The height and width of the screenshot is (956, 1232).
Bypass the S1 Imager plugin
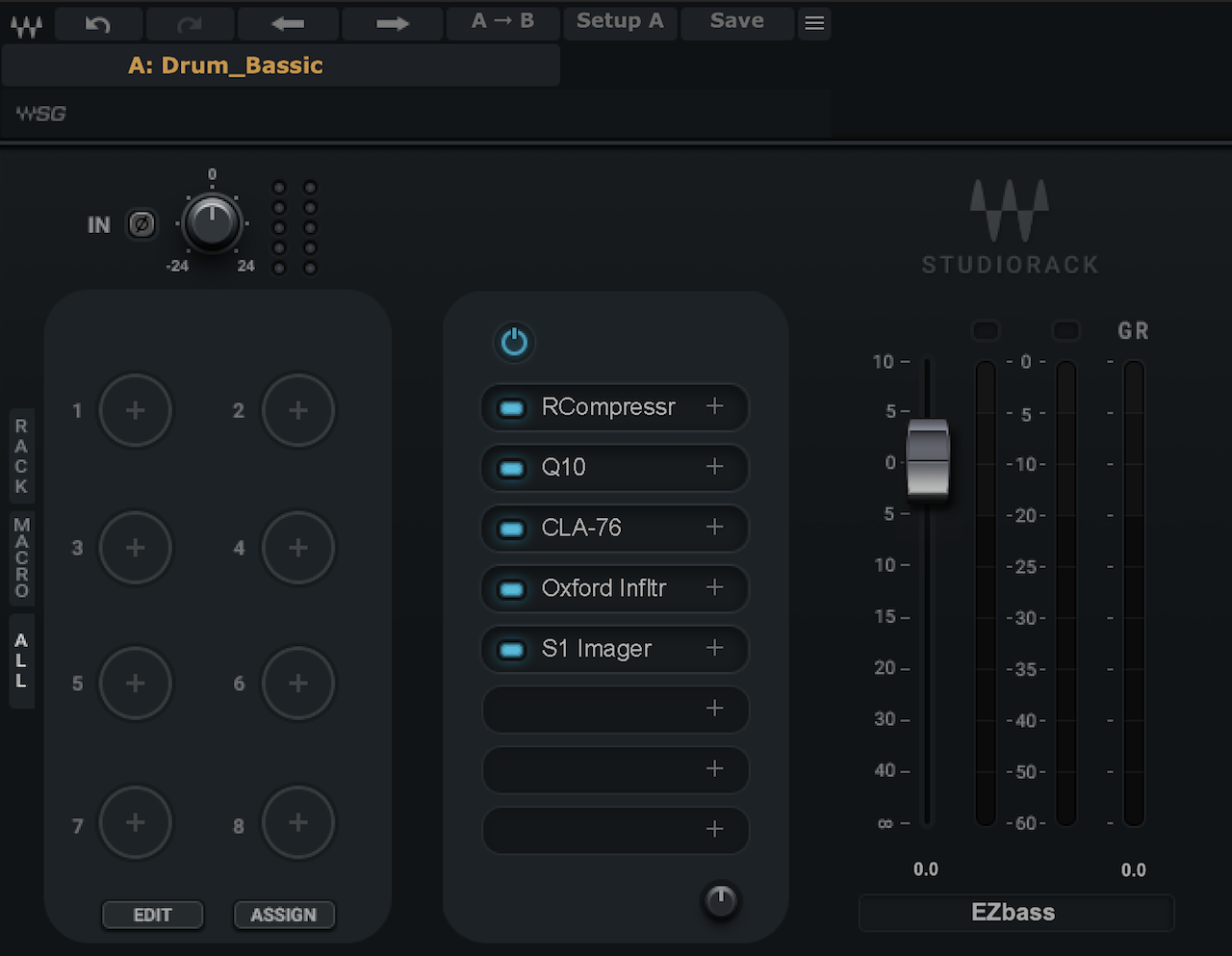512,650
